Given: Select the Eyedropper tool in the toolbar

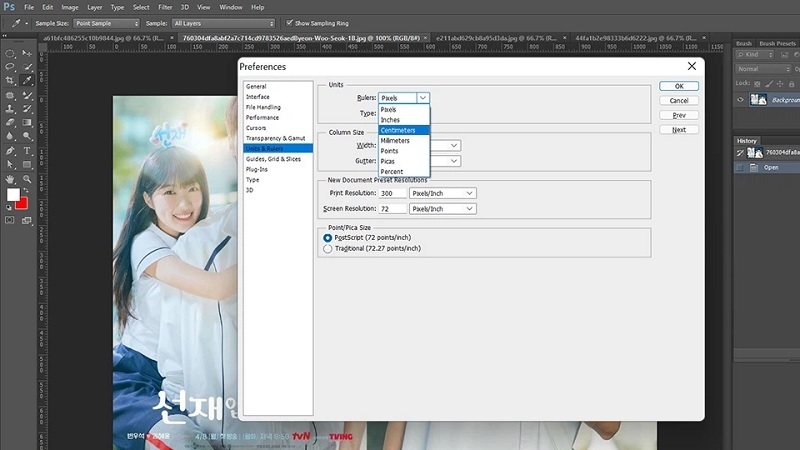Looking at the screenshot, I should click(x=27, y=80).
